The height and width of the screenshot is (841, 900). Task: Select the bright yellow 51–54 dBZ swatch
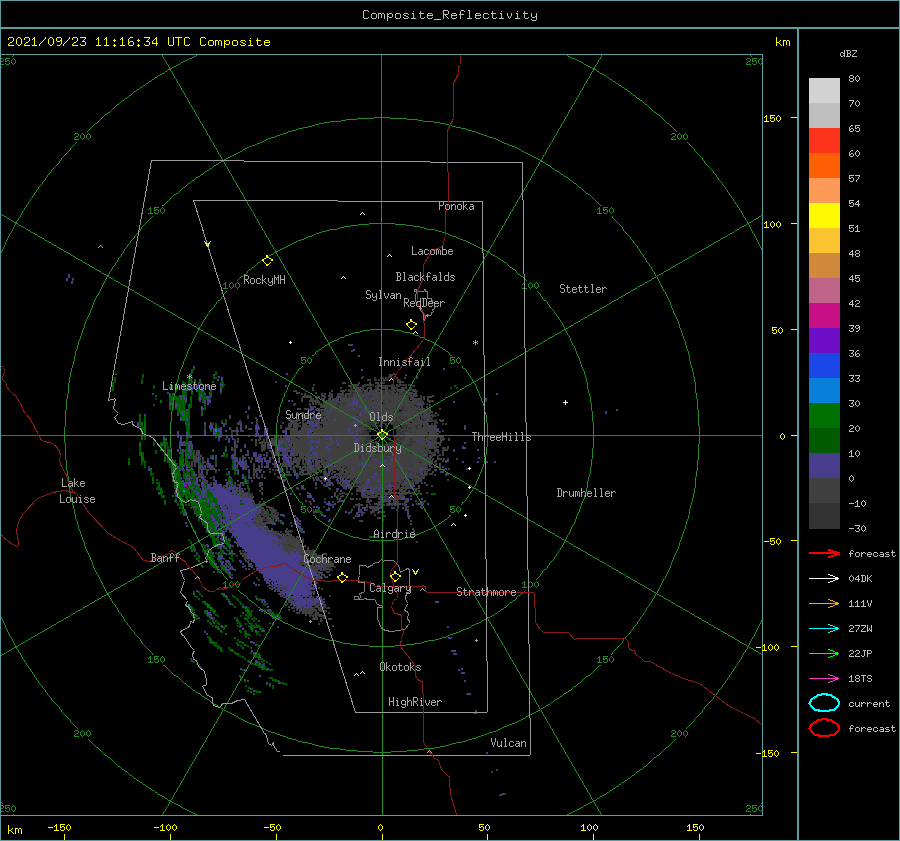click(824, 216)
